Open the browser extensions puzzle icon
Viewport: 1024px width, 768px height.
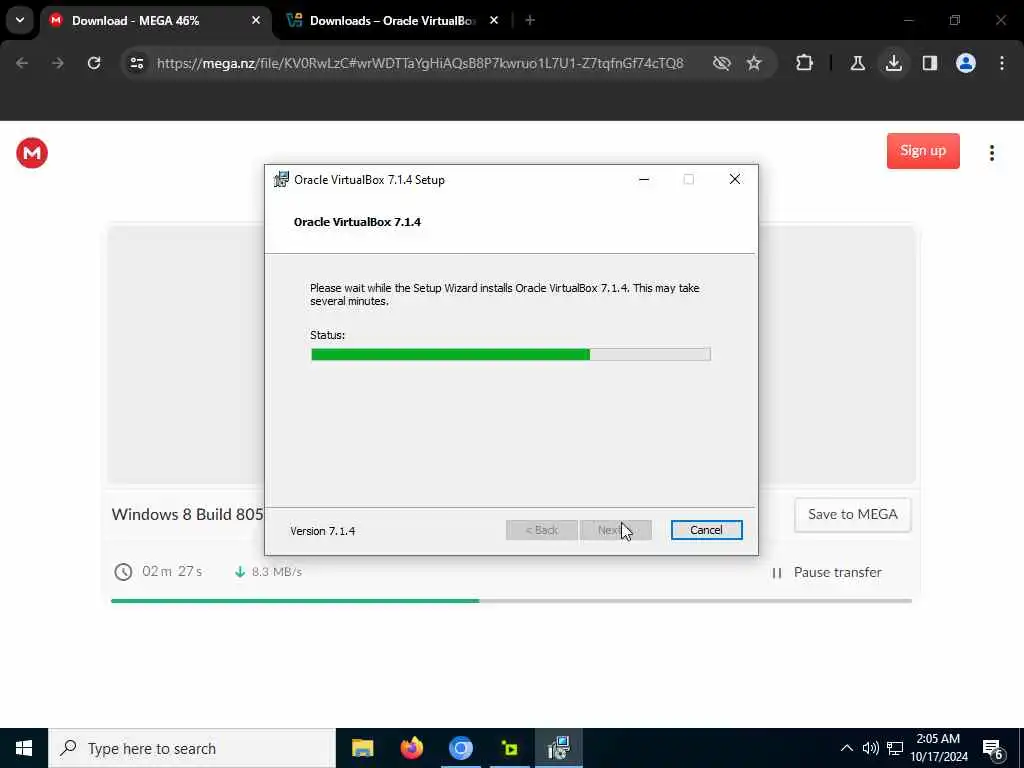click(x=805, y=63)
